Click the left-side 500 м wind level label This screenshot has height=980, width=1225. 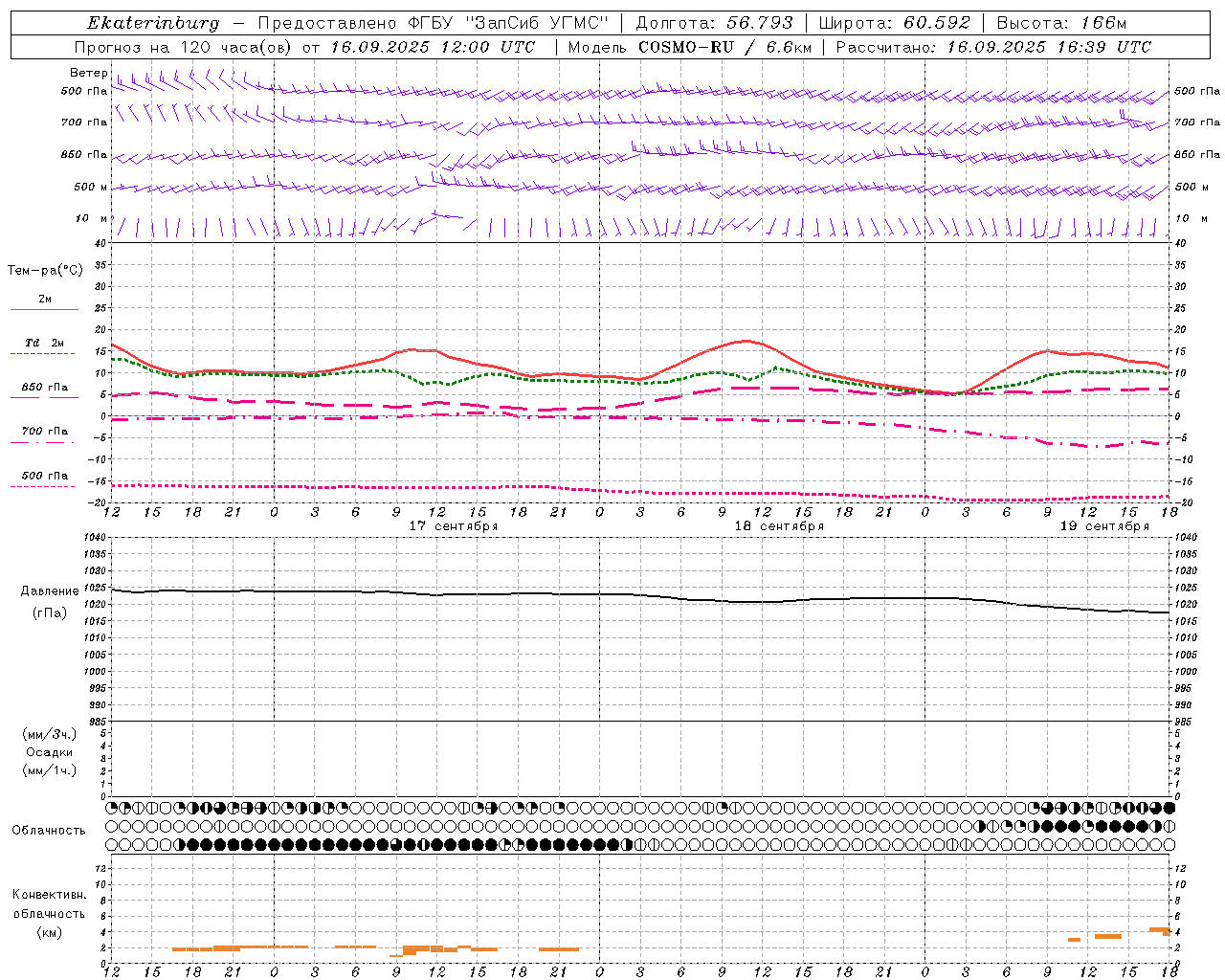(x=91, y=187)
